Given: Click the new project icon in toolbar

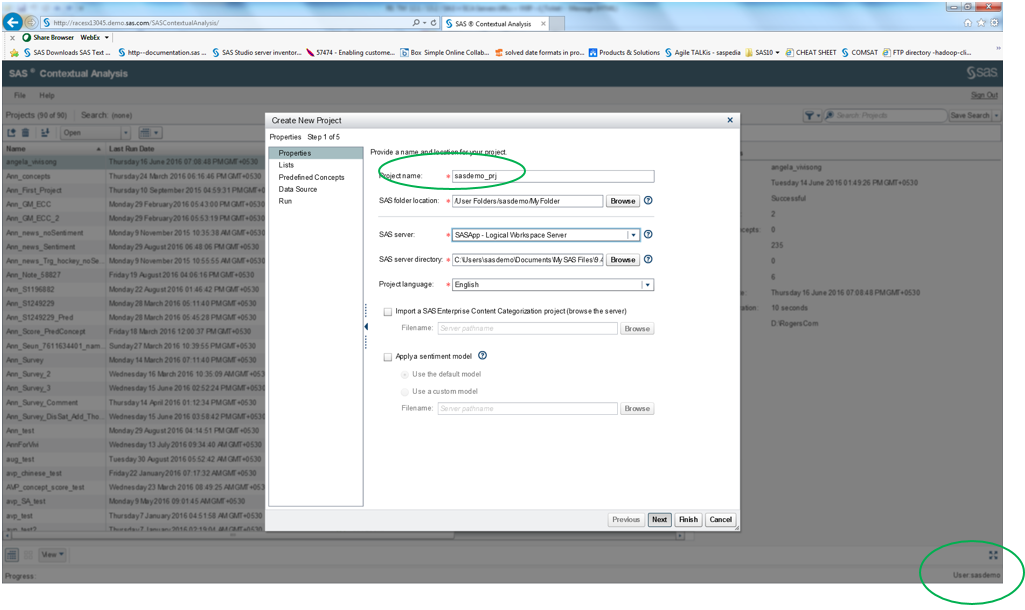Looking at the screenshot, I should 11,133.
